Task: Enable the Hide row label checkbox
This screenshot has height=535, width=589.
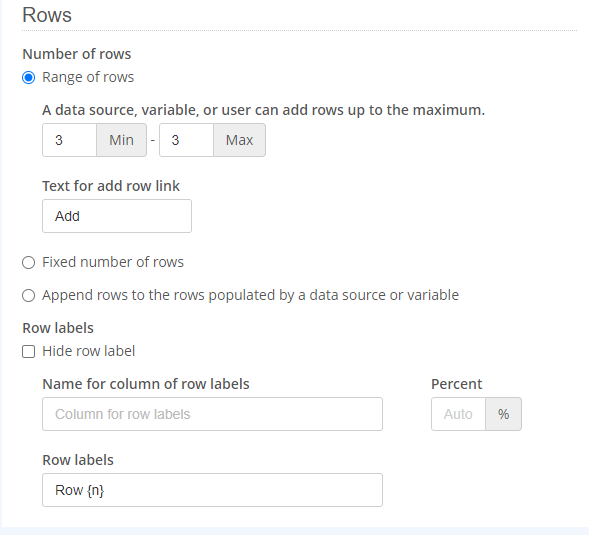Action: pos(29,352)
